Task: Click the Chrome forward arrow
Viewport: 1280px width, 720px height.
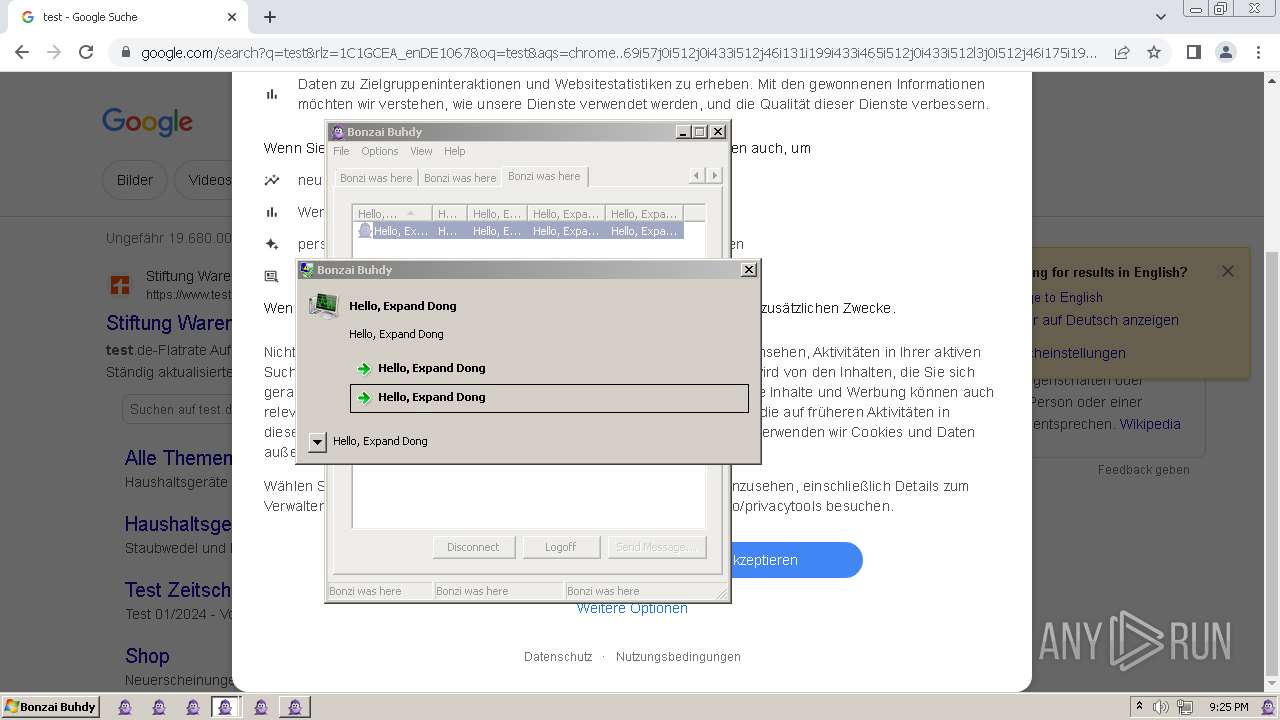Action: (x=54, y=52)
